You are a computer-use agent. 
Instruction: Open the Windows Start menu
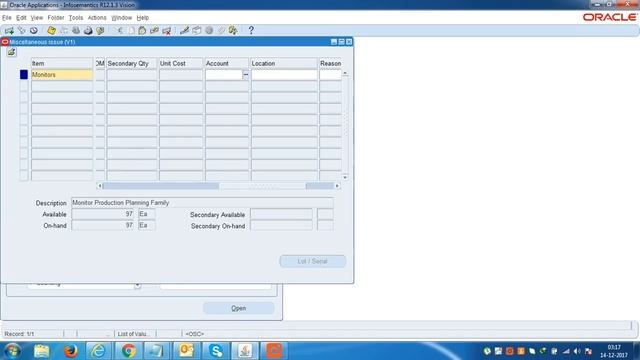tap(12, 351)
